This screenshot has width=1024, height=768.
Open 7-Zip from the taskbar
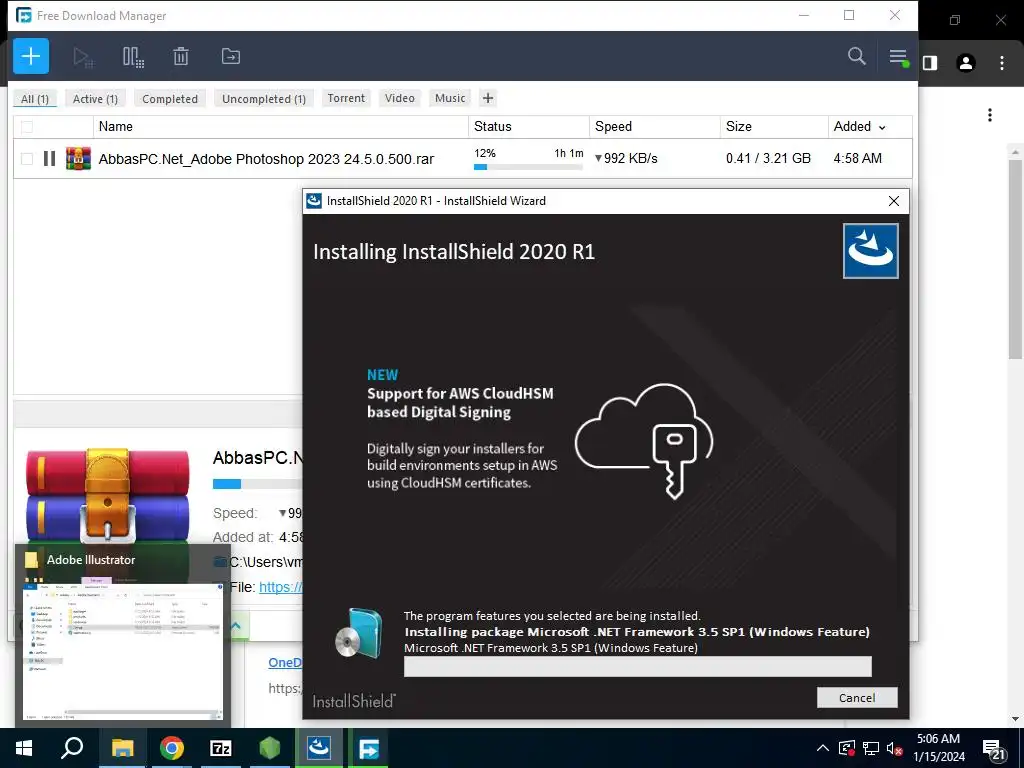[x=221, y=748]
